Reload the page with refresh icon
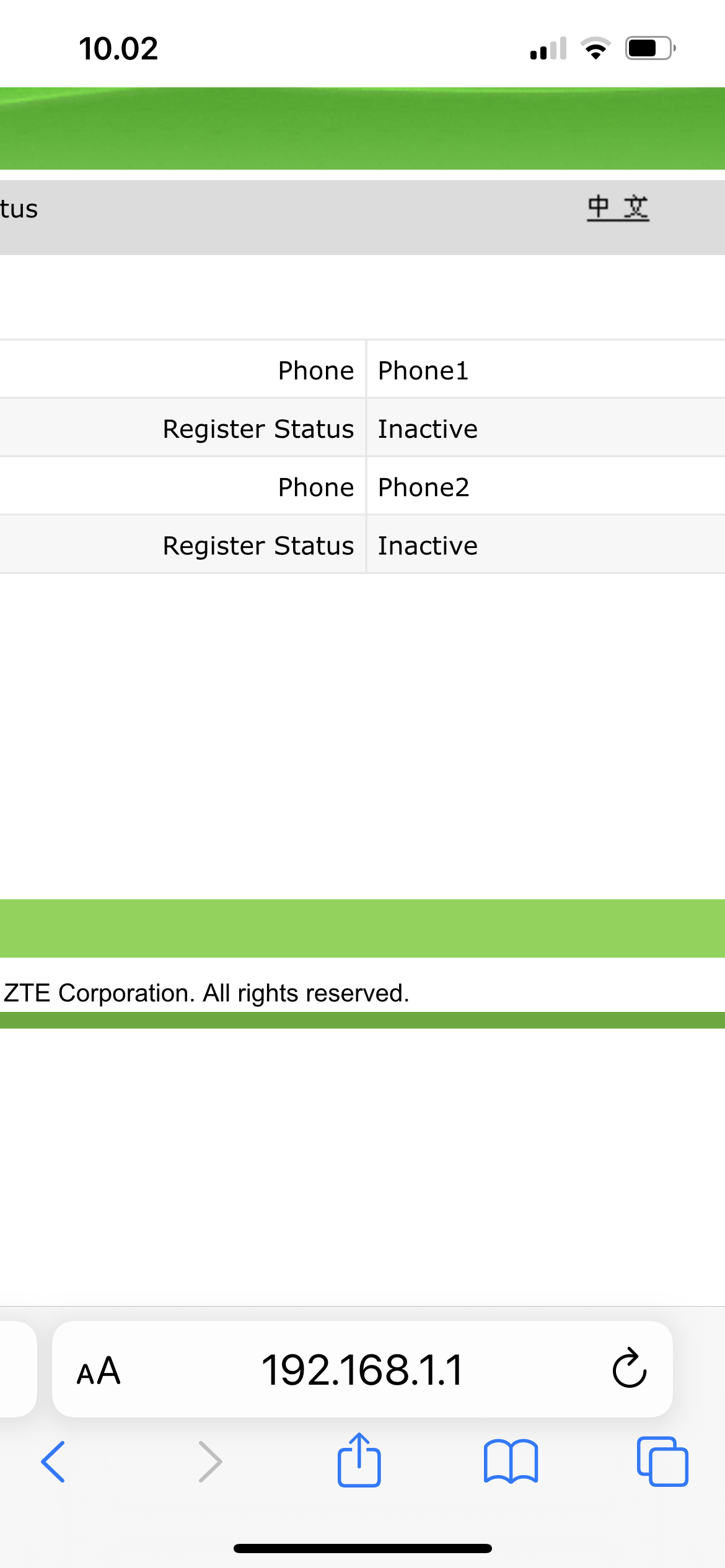725x1568 pixels. coord(629,1369)
